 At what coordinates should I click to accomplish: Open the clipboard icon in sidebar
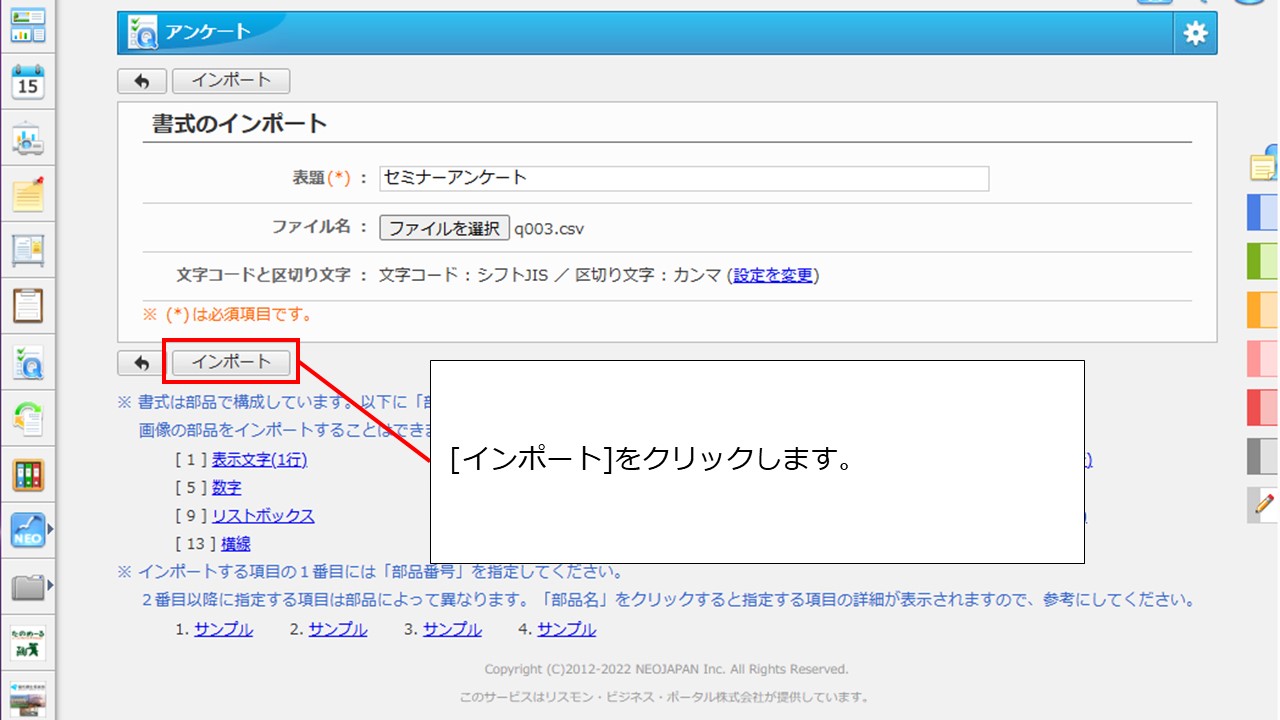click(28, 304)
